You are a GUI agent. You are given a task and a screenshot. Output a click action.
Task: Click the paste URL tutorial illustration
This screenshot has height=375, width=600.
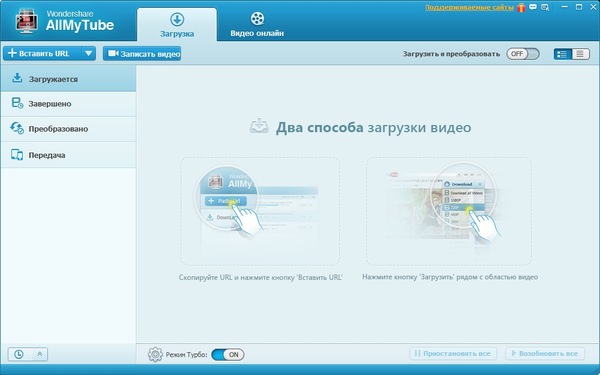[260, 211]
